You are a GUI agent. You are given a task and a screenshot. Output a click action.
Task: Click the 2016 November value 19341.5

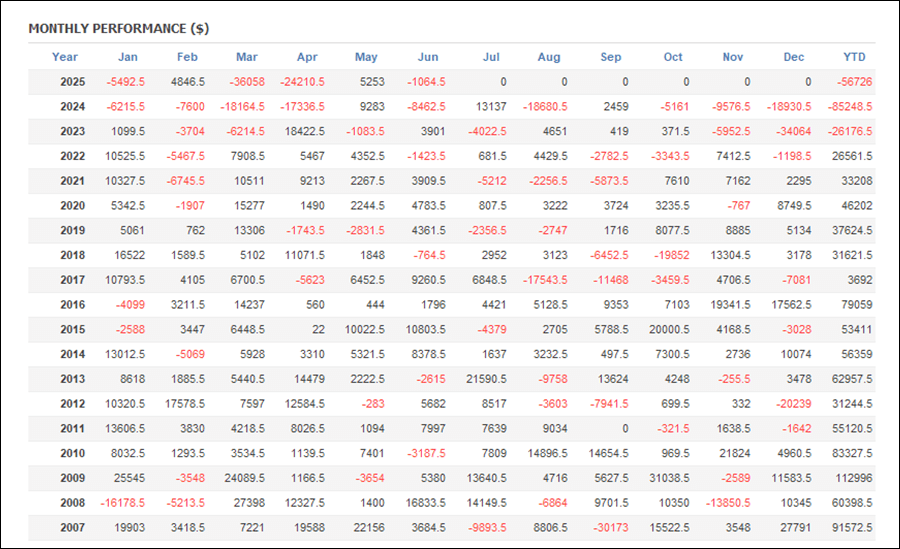click(730, 305)
